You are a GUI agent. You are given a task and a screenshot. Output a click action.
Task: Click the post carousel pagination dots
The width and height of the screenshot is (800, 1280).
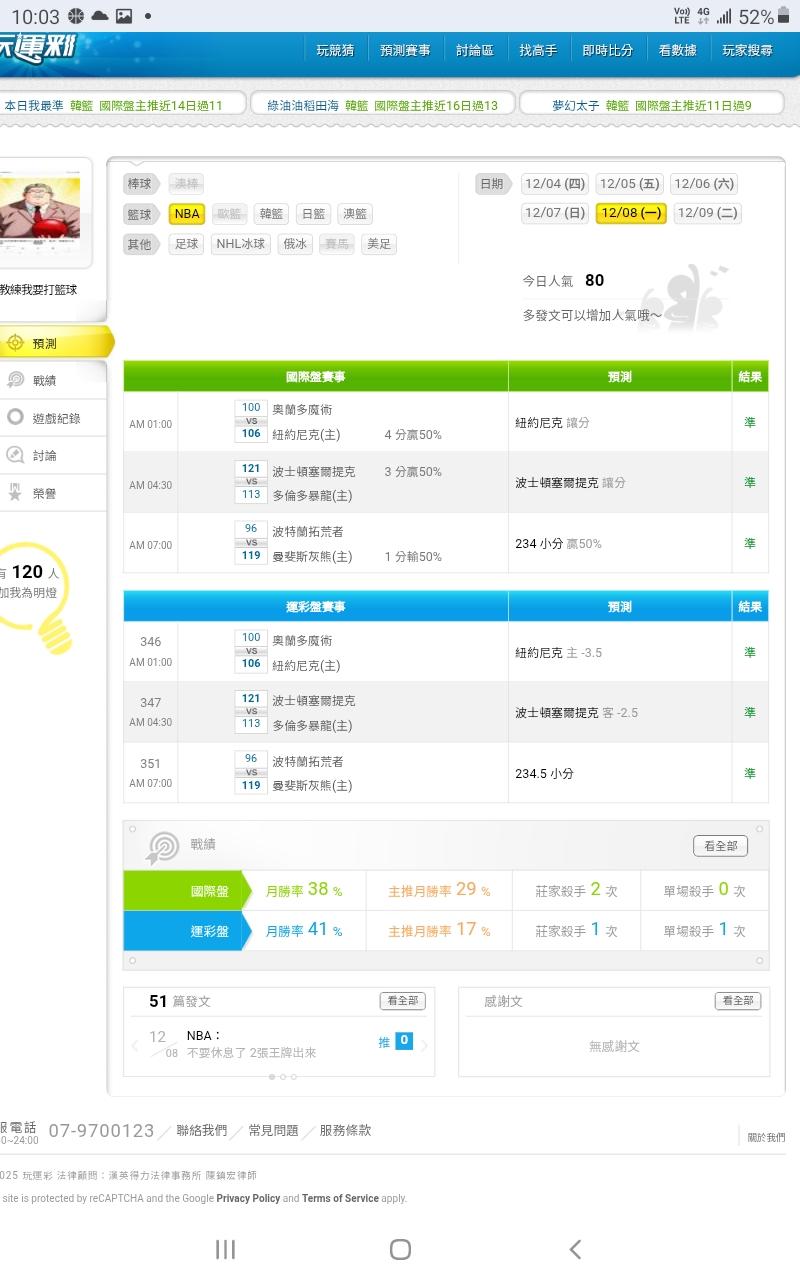click(x=282, y=1077)
